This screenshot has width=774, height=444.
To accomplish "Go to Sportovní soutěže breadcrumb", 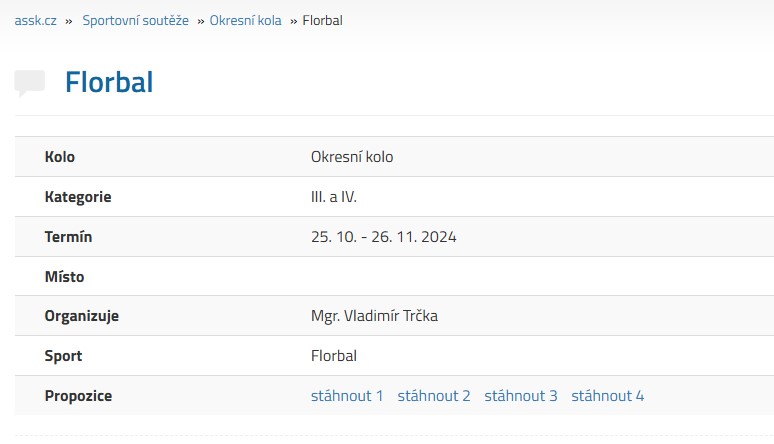I will click(135, 21).
